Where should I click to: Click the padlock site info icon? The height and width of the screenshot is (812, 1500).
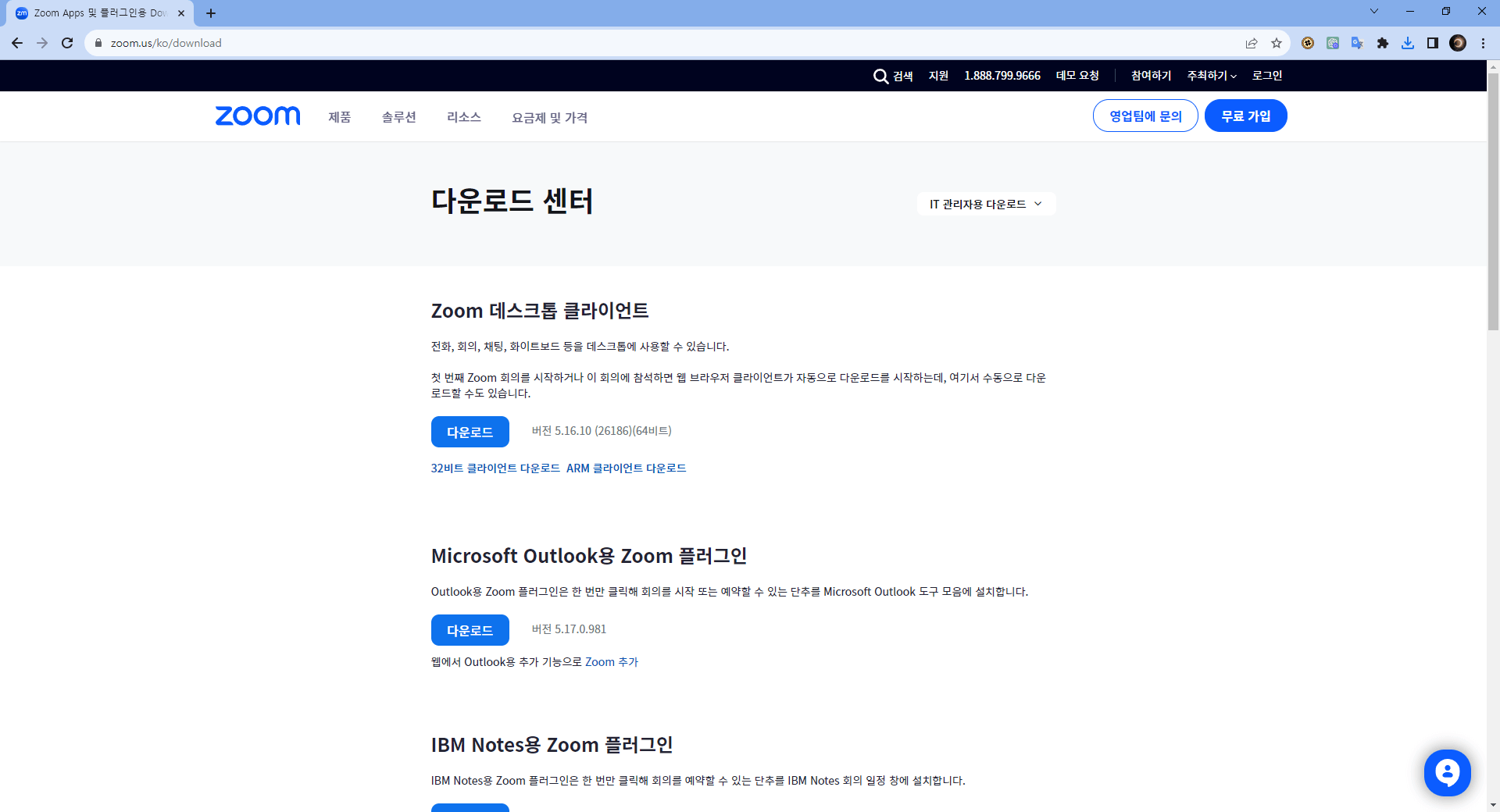[98, 43]
